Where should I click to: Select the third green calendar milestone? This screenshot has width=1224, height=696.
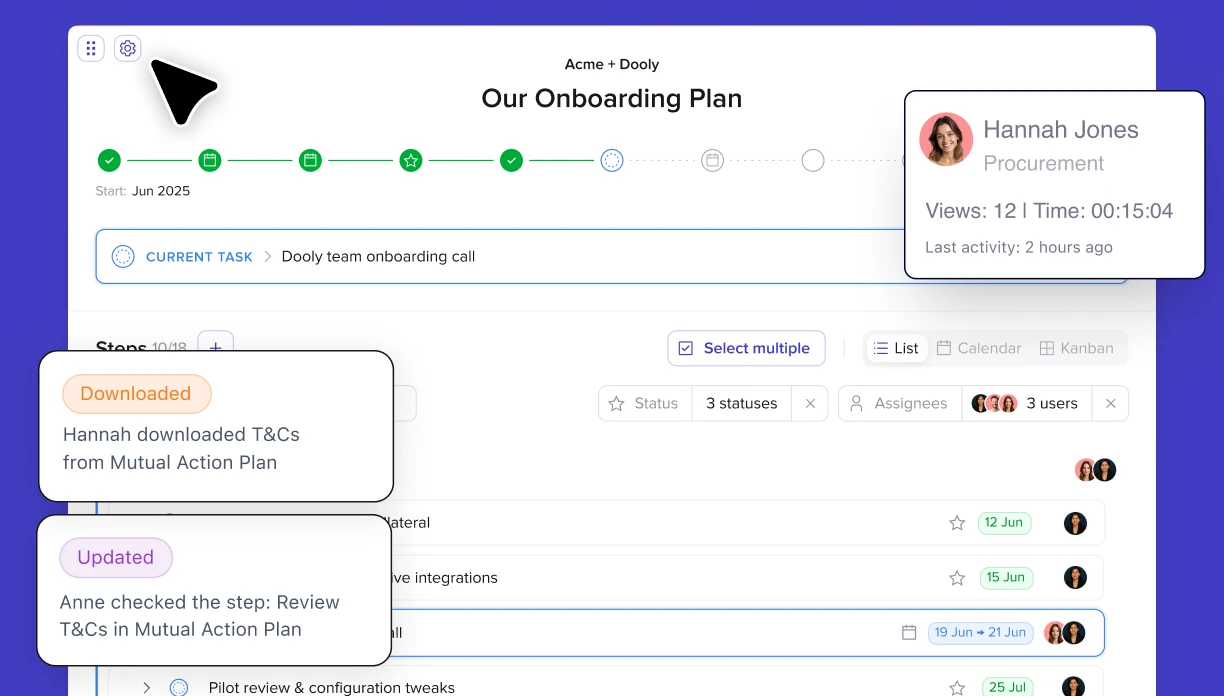(310, 160)
